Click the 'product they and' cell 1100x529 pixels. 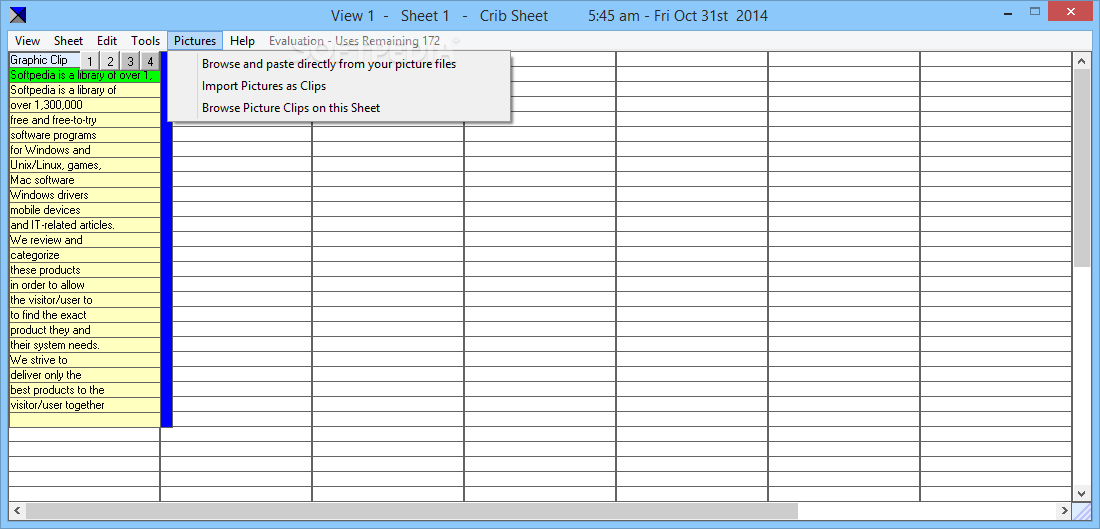[85, 330]
